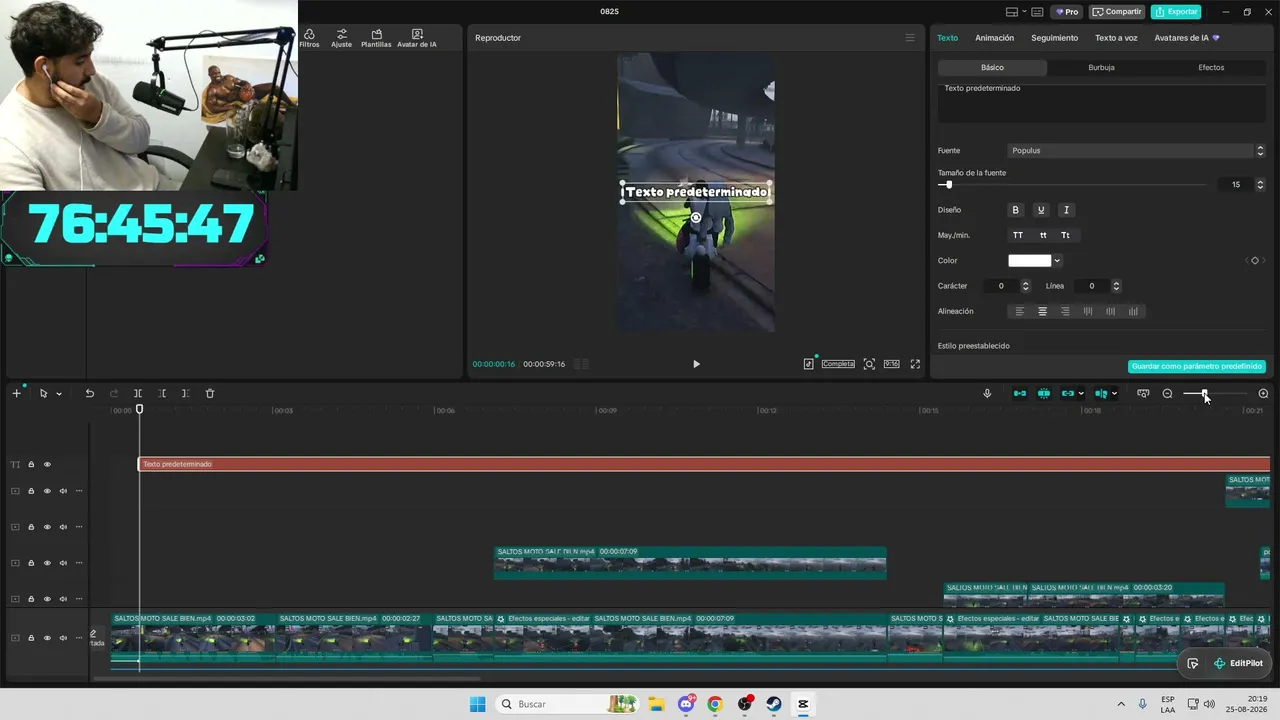Click Guardar como parámetro predefinido
Image resolution: width=1280 pixels, height=720 pixels.
[1197, 367]
